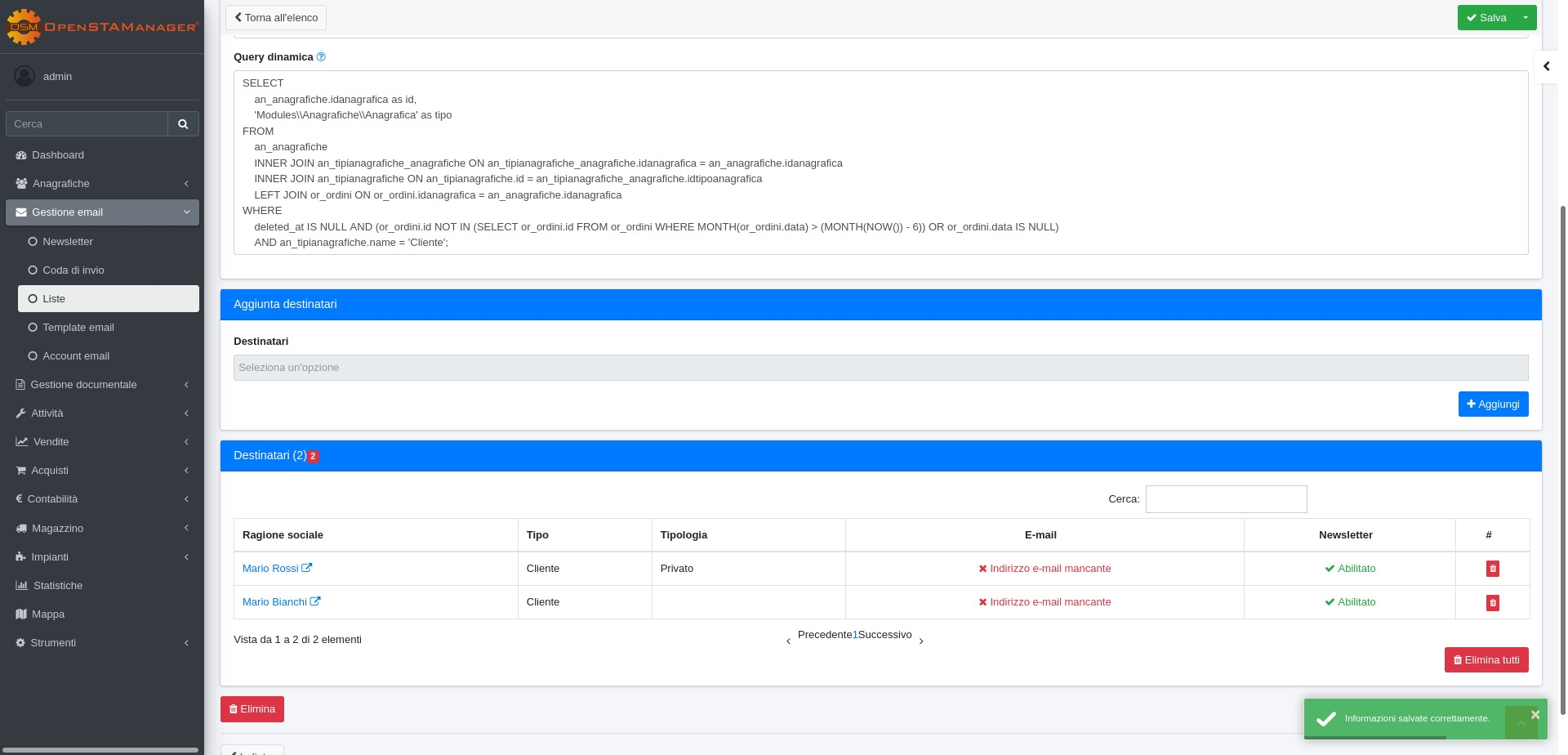Delete Mario Rossi recipient with trash icon
The width and height of the screenshot is (1568, 755).
[1492, 569]
